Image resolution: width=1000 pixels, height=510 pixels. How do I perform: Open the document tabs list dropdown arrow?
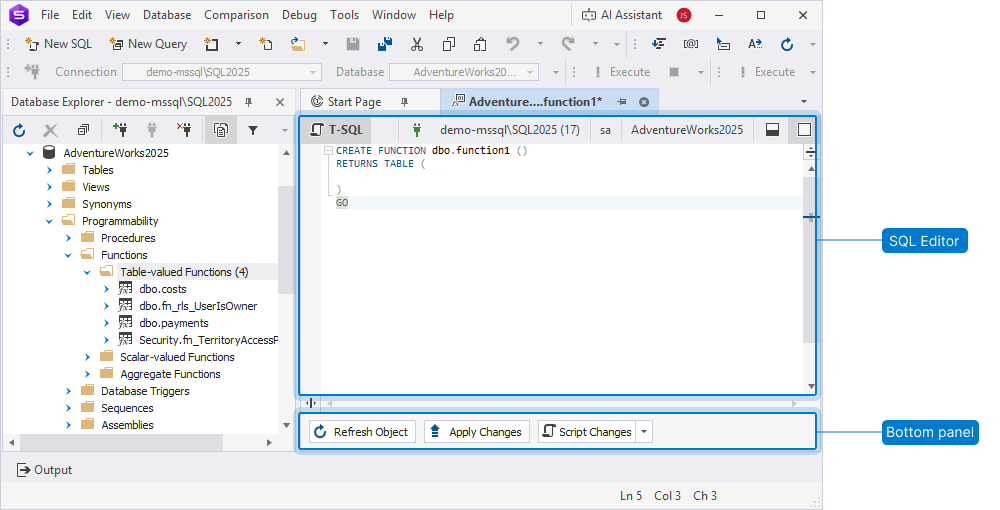coord(804,102)
